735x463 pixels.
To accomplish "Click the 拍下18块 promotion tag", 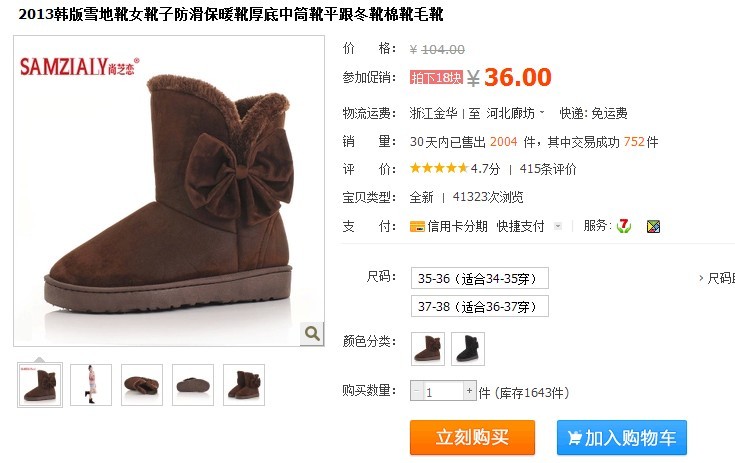I will pos(436,77).
